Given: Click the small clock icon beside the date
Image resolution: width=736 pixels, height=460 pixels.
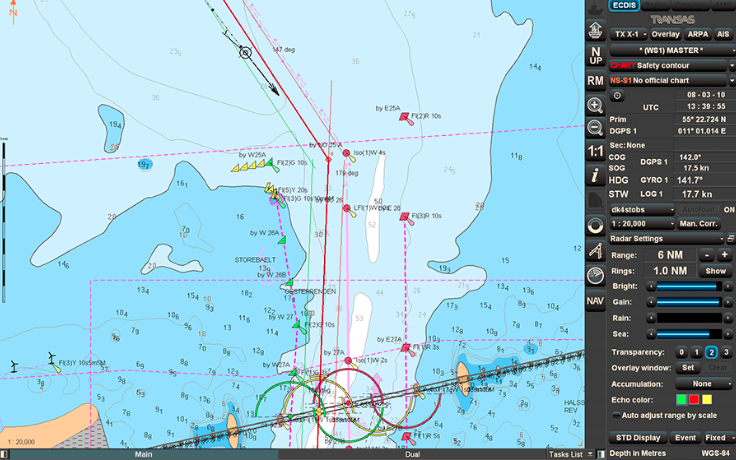Looking at the screenshot, I should pyautogui.click(x=617, y=95).
